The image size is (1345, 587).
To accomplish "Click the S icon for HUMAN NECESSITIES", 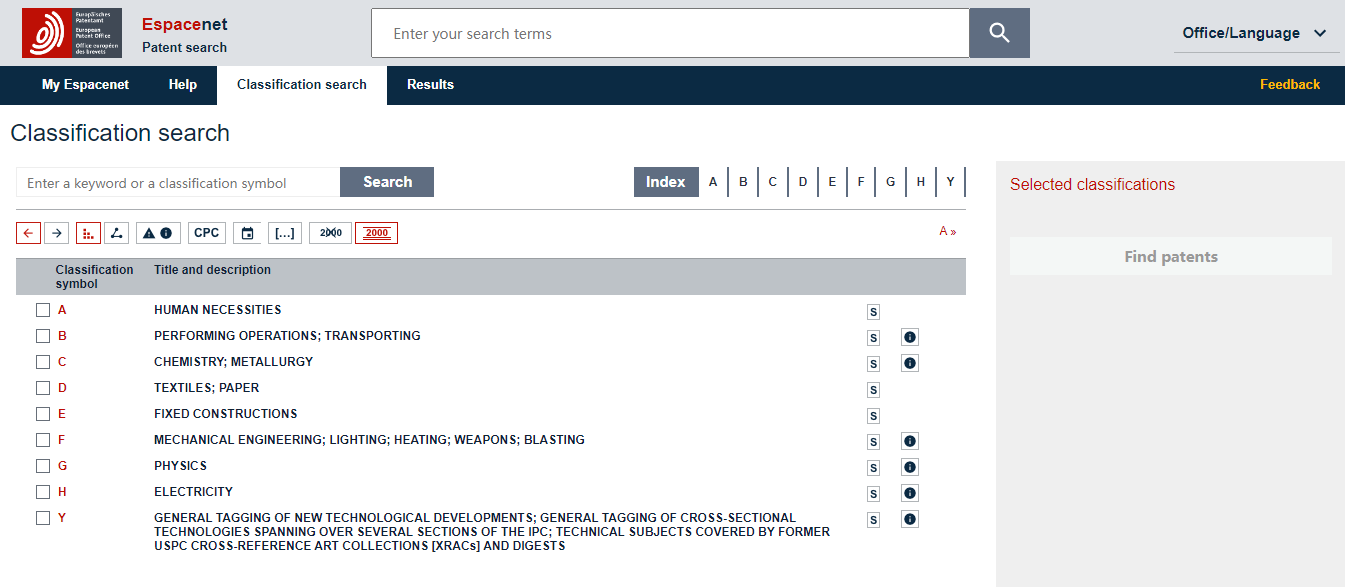I will 873,312.
